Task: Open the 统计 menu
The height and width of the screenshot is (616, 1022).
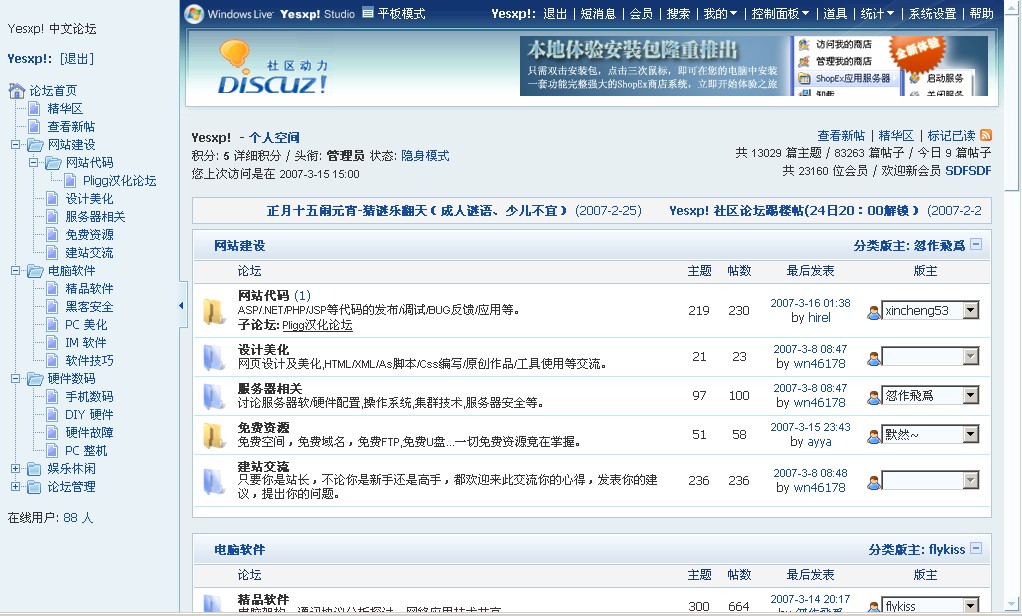Action: (877, 14)
